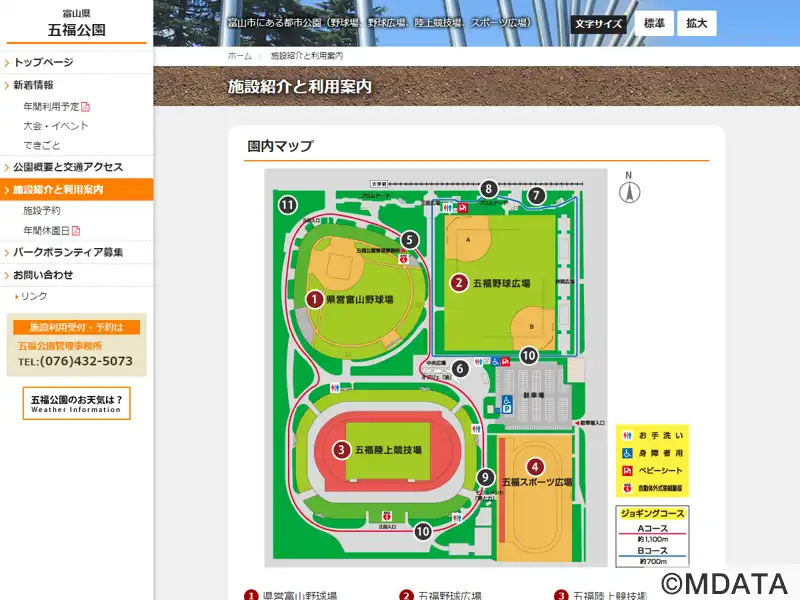800x600 pixels.
Task: Click the TEL (076)432-5073 phone number
Action: [76, 361]
